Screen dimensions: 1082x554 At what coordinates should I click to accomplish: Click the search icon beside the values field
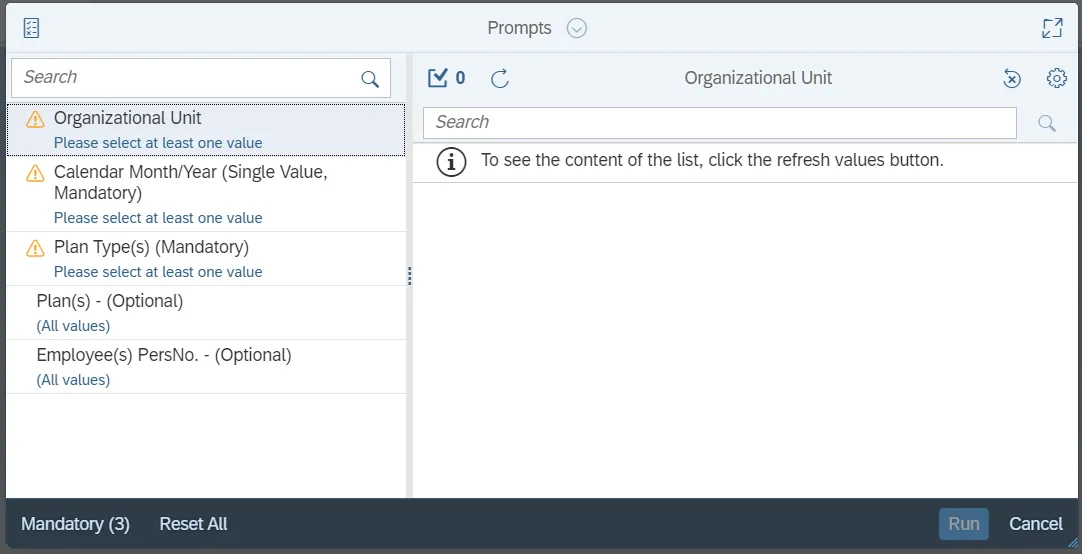click(x=1047, y=123)
